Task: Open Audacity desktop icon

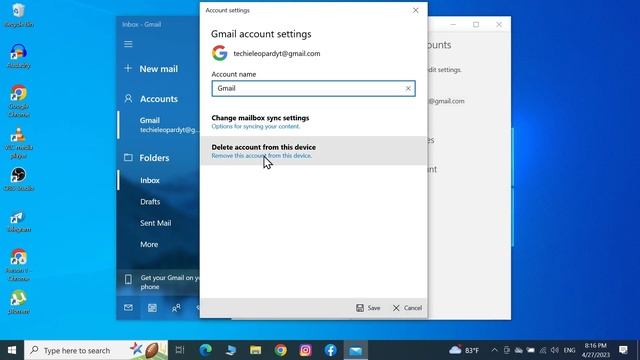Action: pos(18,56)
